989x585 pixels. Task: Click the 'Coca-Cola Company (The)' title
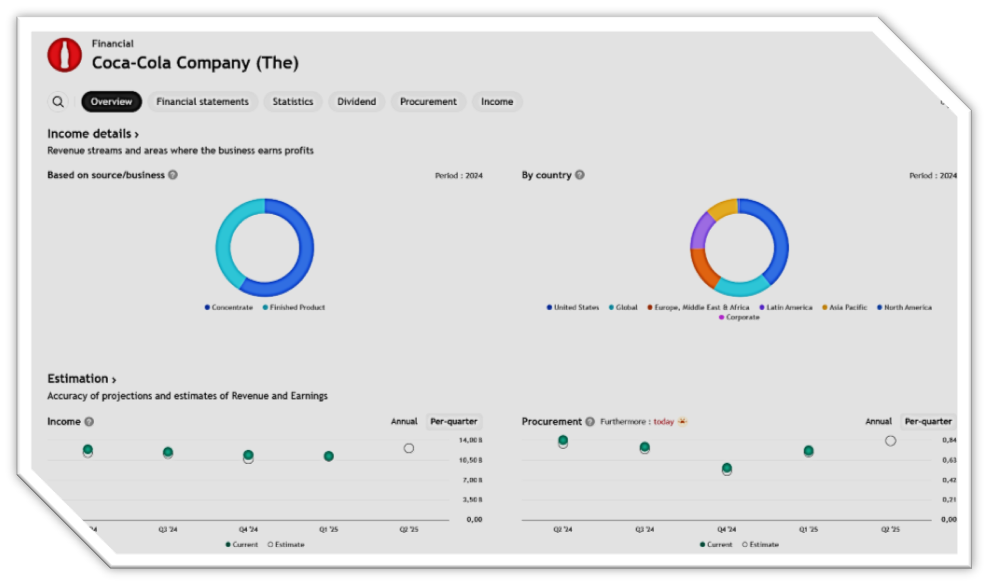[196, 62]
